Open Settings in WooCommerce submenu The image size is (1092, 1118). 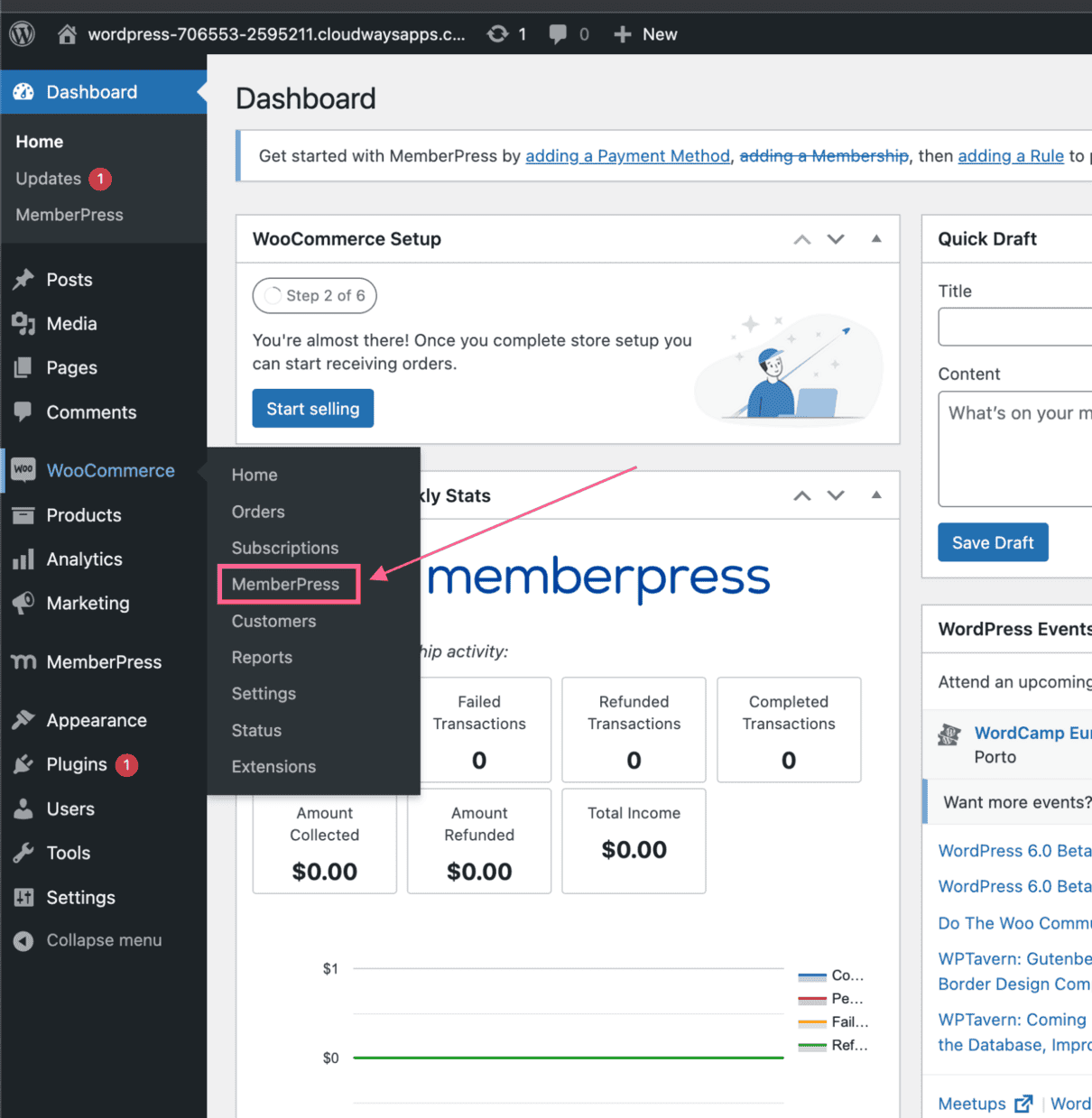pos(264,693)
